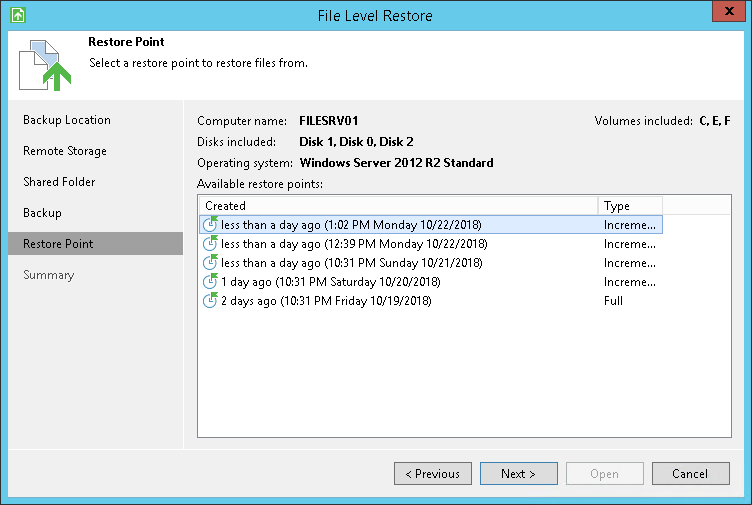Select restore point created 10:31 PM Sunday 10/21/2018

[431, 263]
